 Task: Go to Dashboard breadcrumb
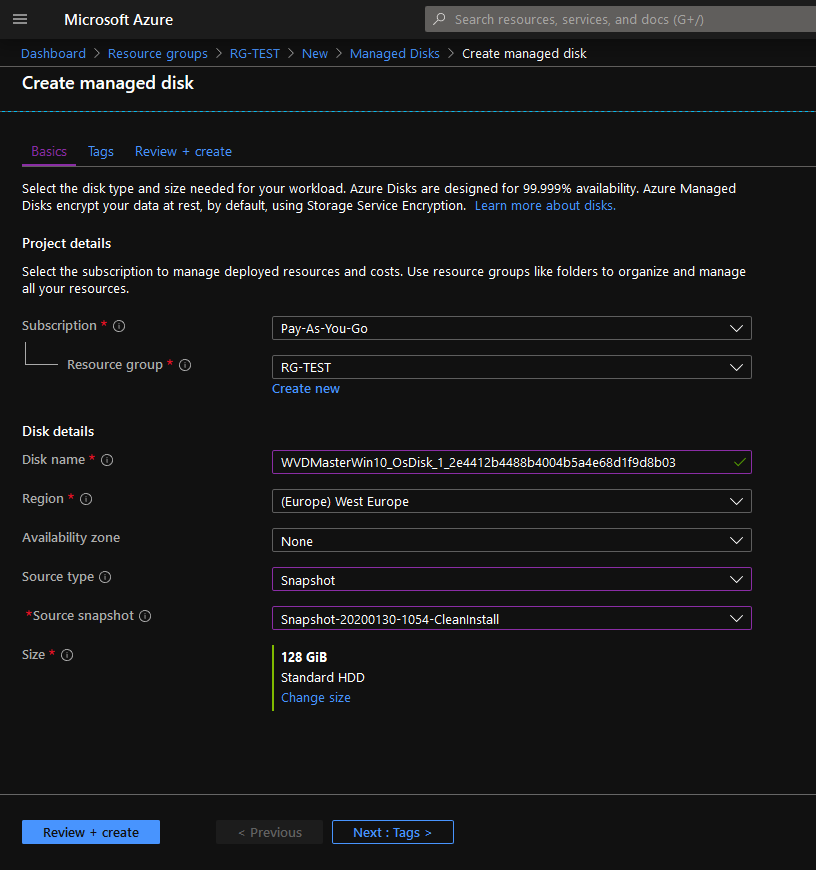[x=53, y=54]
